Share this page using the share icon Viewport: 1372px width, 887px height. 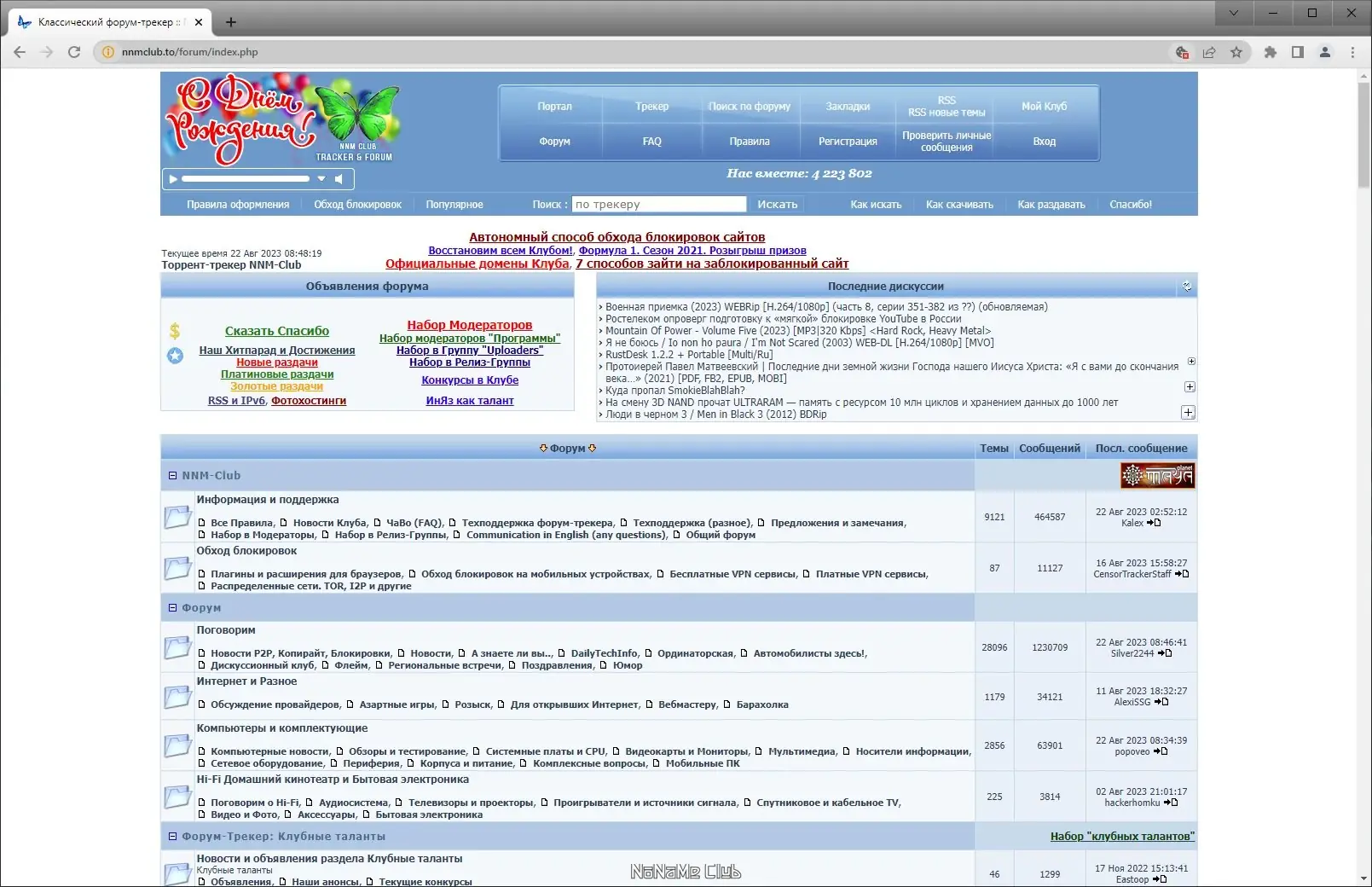[1209, 52]
